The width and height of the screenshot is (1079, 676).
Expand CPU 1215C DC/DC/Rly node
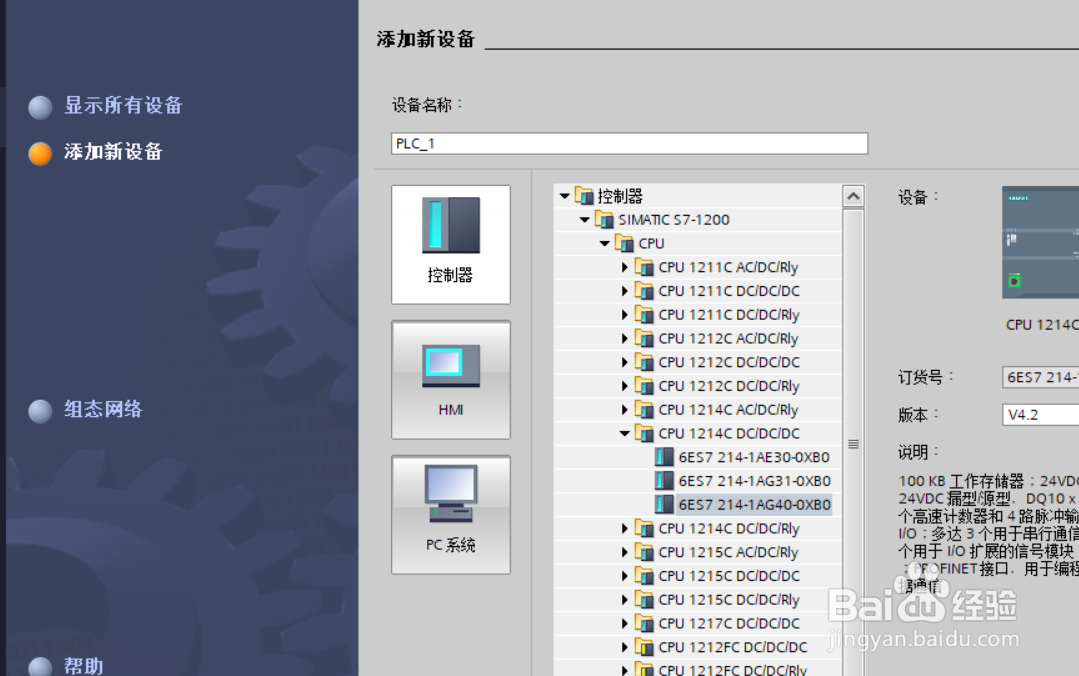click(x=624, y=600)
